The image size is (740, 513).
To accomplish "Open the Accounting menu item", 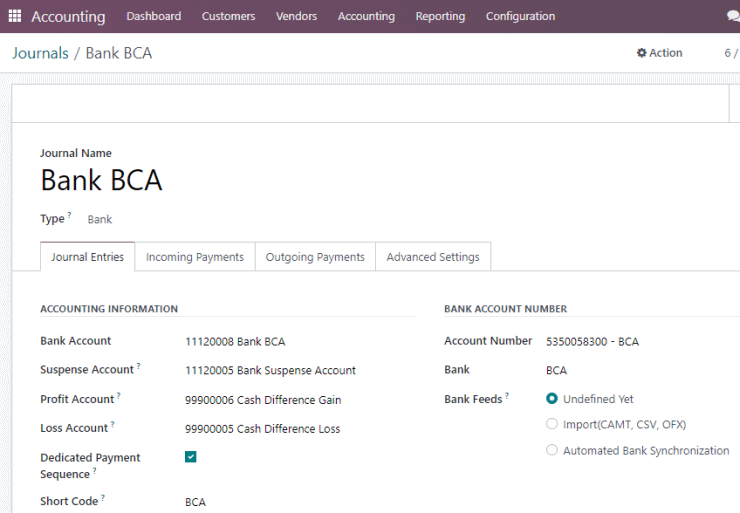I will click(366, 16).
